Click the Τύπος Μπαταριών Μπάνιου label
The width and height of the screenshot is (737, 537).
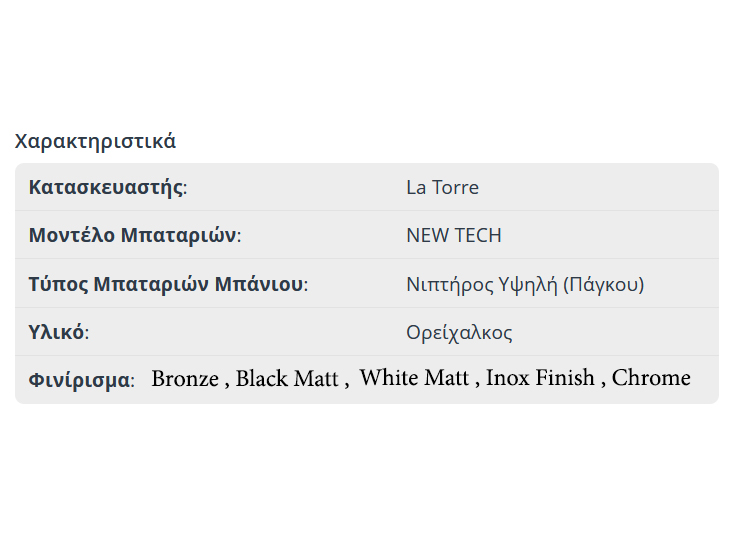coord(166,284)
